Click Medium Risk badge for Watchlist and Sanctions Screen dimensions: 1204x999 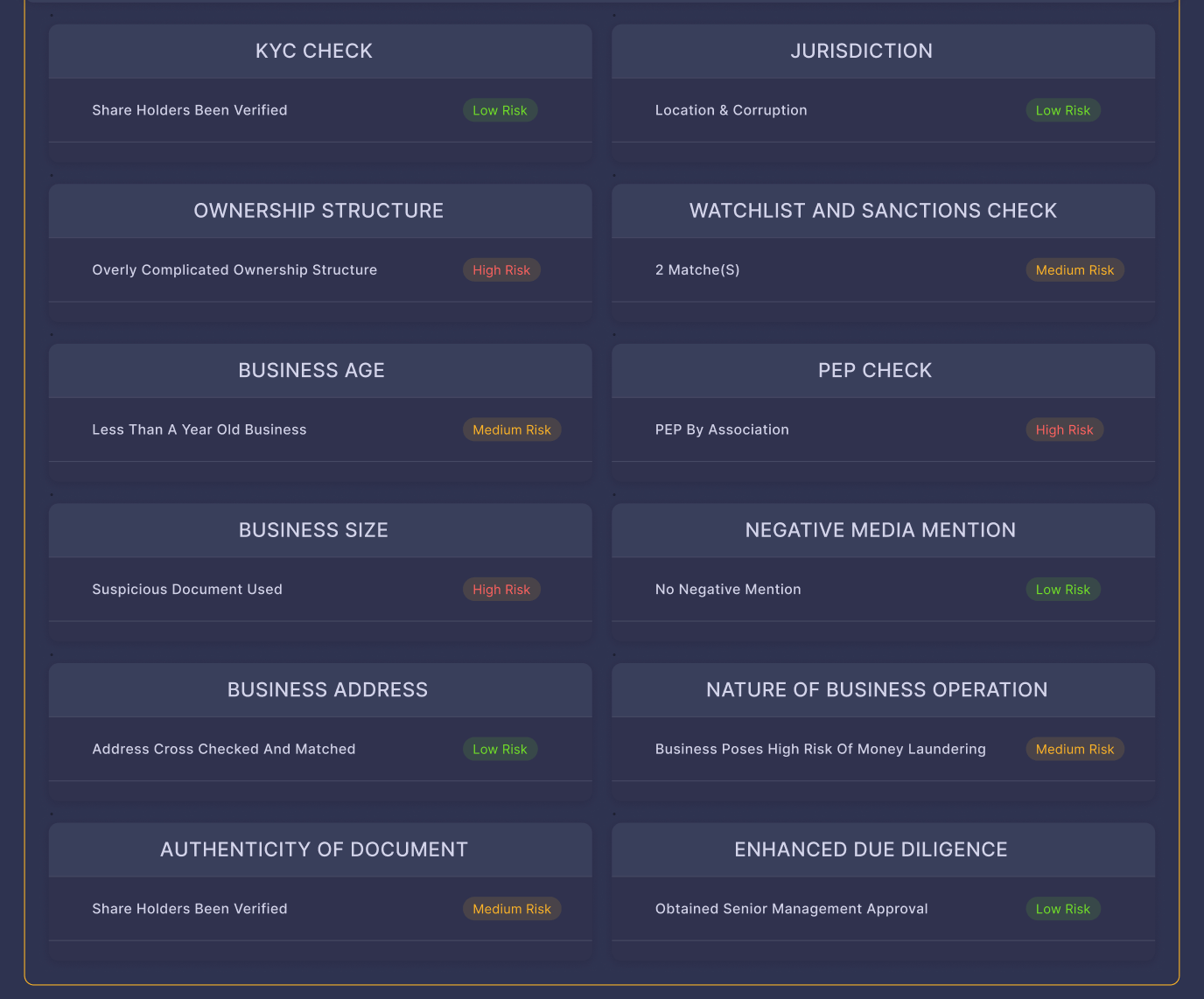point(1074,270)
